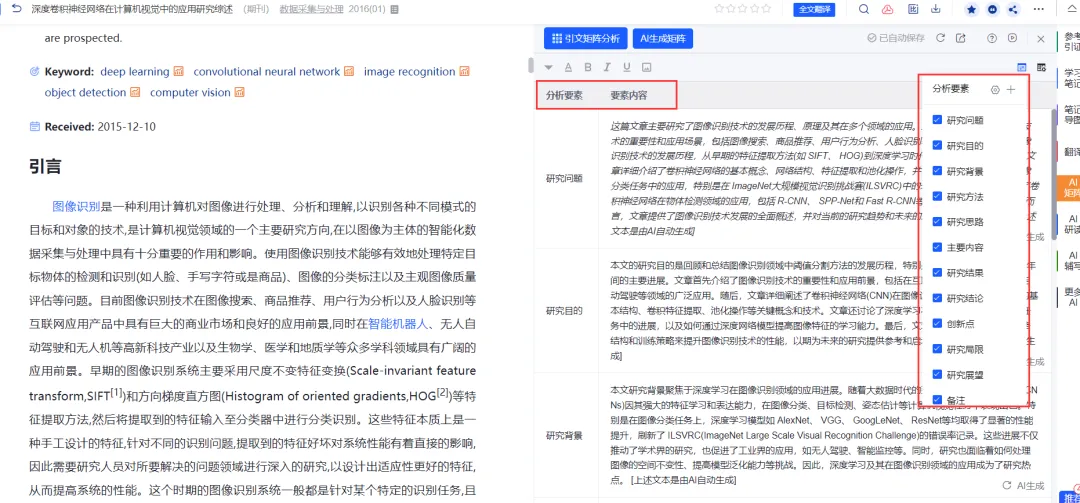
Task: Uncheck the 研究结果 checkbox
Action: pos(937,272)
